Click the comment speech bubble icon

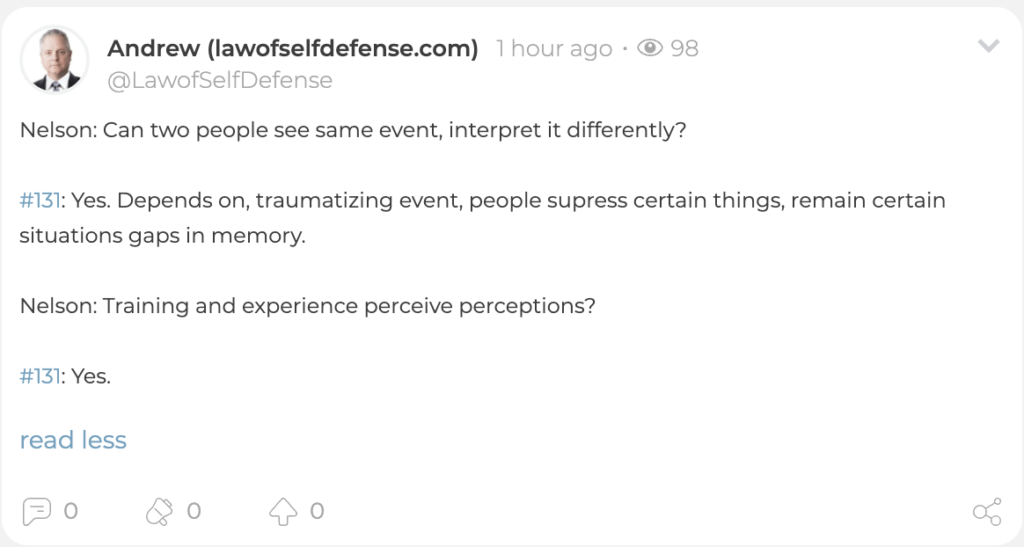point(37,511)
